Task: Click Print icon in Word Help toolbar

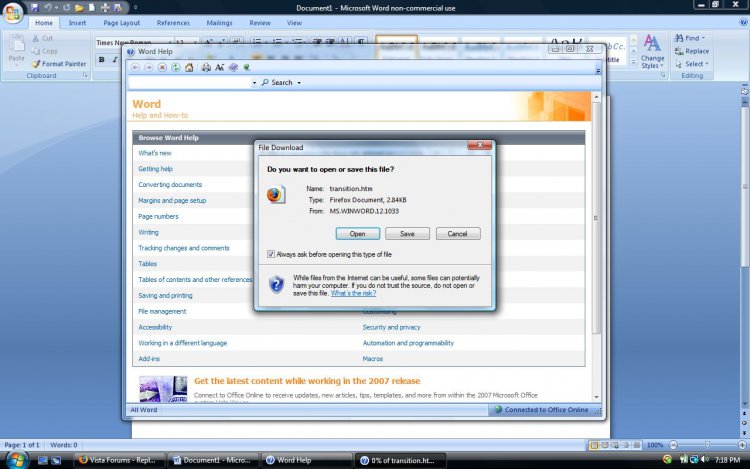Action: (206, 67)
